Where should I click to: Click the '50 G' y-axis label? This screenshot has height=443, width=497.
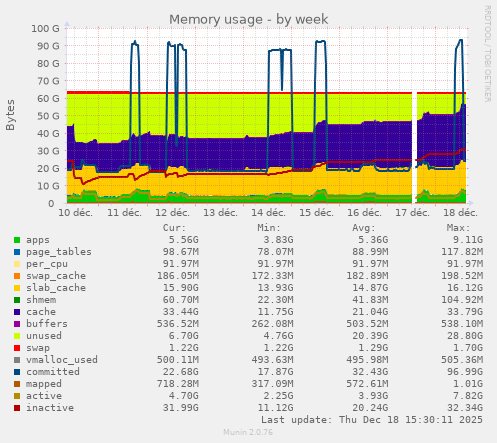[48, 116]
